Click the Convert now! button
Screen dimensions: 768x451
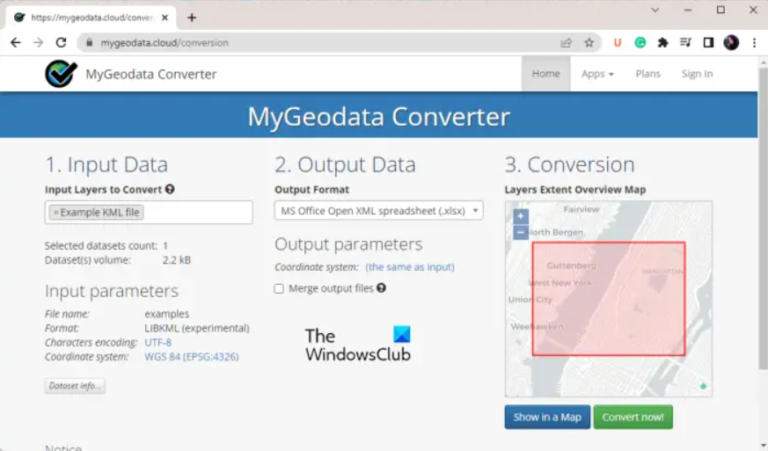tap(633, 417)
